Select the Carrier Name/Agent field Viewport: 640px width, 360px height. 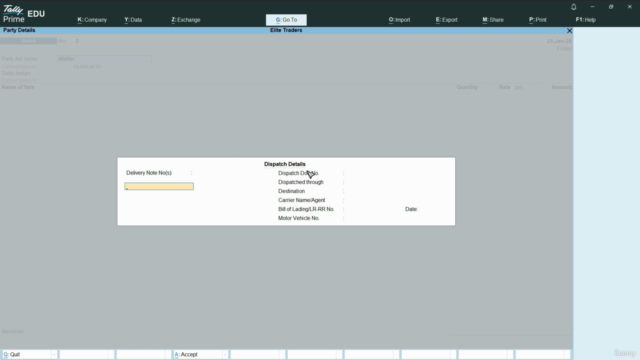302,200
